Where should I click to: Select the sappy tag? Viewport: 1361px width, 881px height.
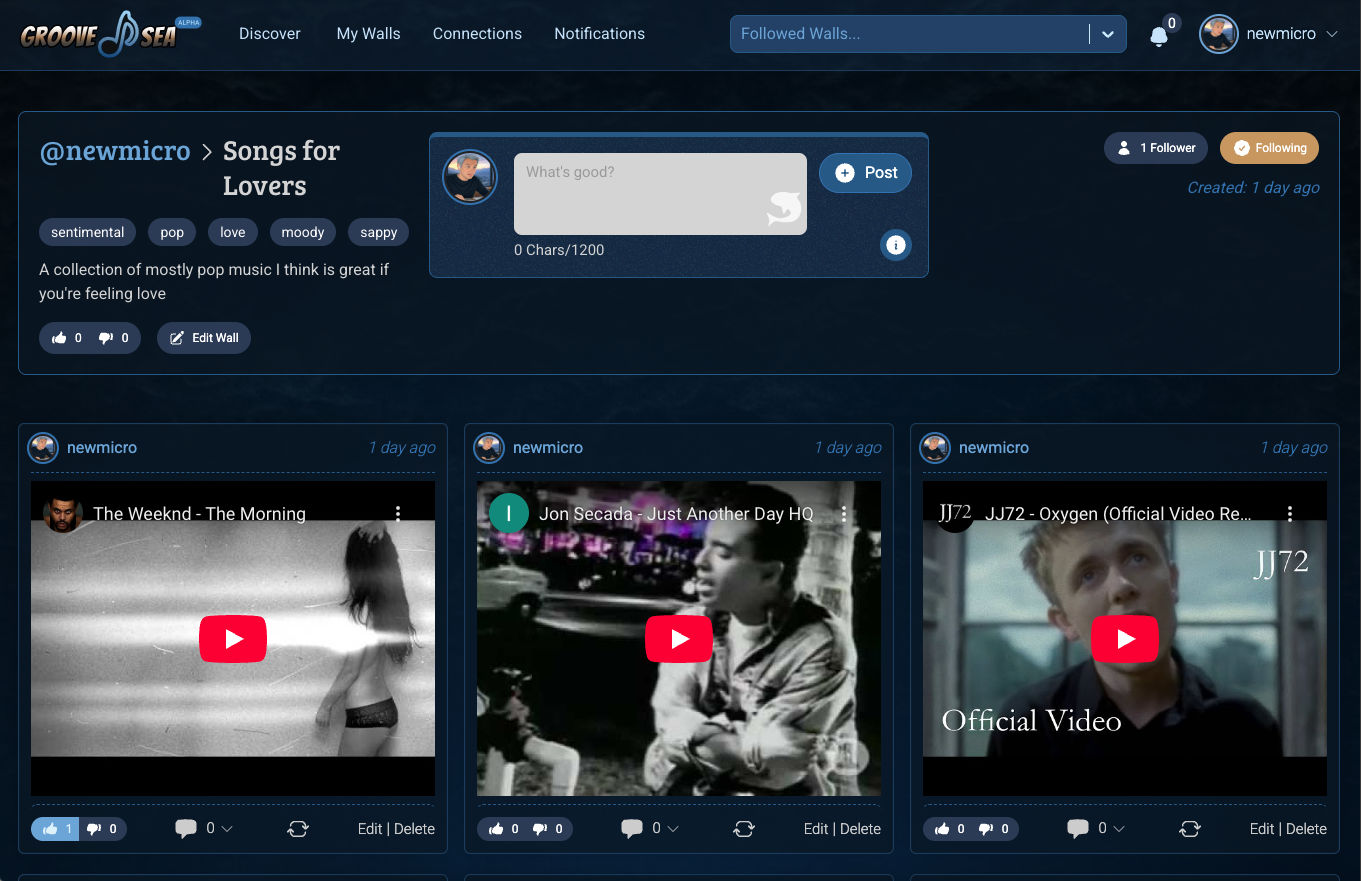(x=379, y=232)
